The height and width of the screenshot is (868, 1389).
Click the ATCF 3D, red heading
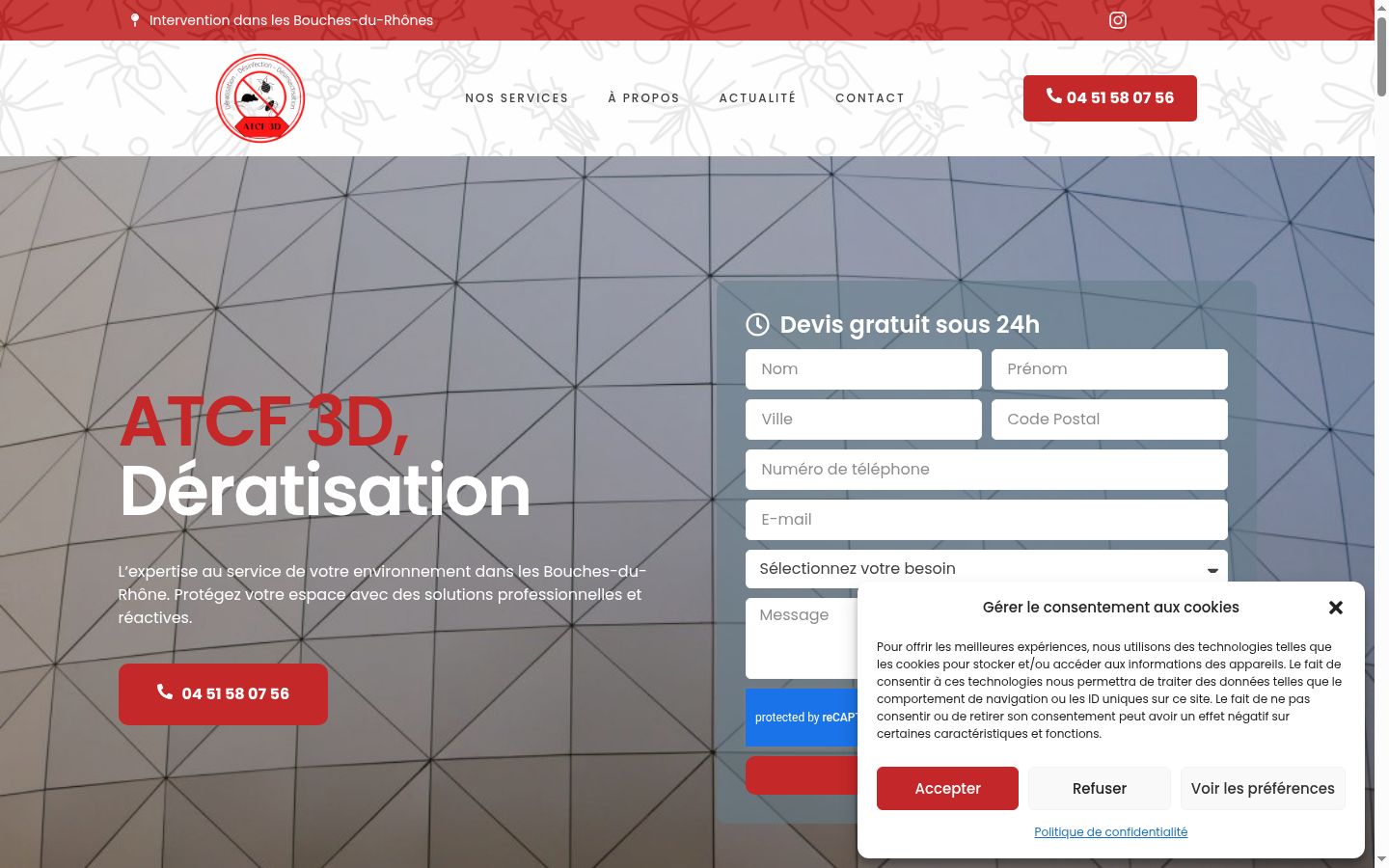264,421
